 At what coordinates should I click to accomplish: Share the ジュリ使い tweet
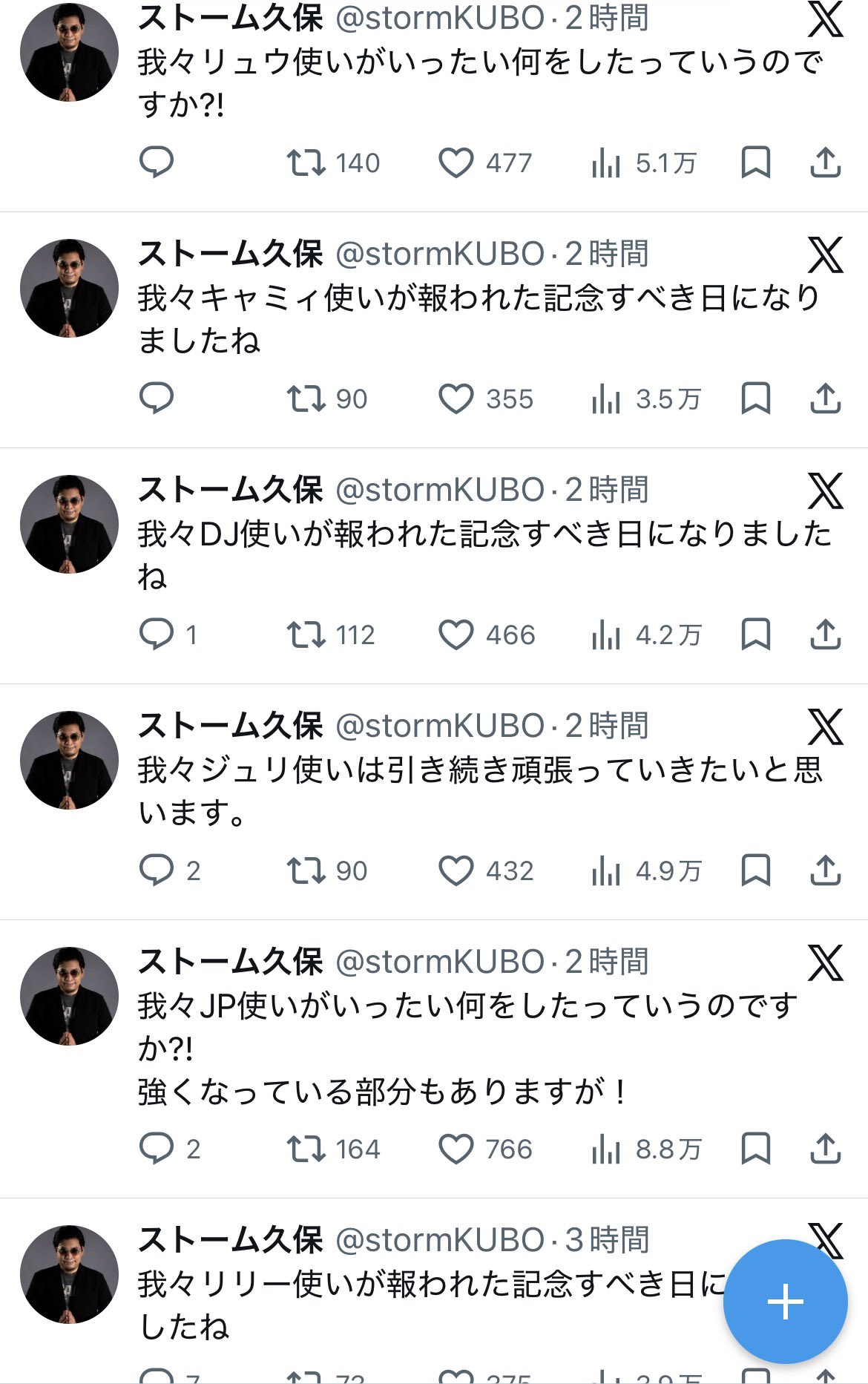point(825,870)
